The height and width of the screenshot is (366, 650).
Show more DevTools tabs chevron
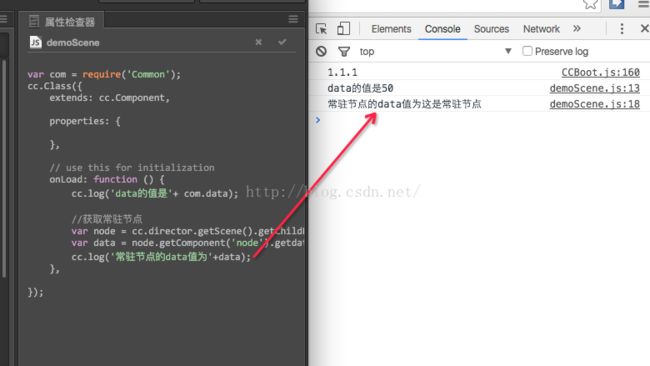[x=577, y=29]
